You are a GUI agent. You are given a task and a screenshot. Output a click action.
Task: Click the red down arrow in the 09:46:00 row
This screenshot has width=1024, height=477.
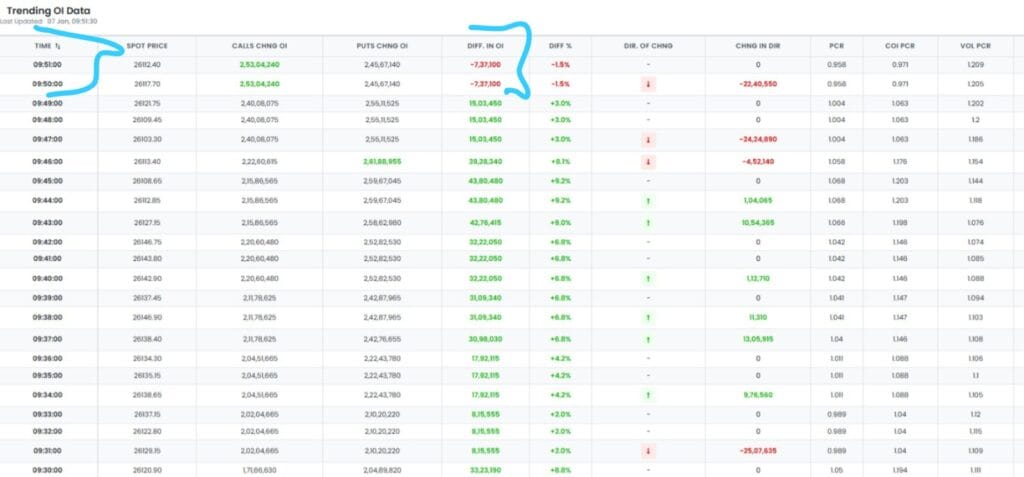pos(648,162)
